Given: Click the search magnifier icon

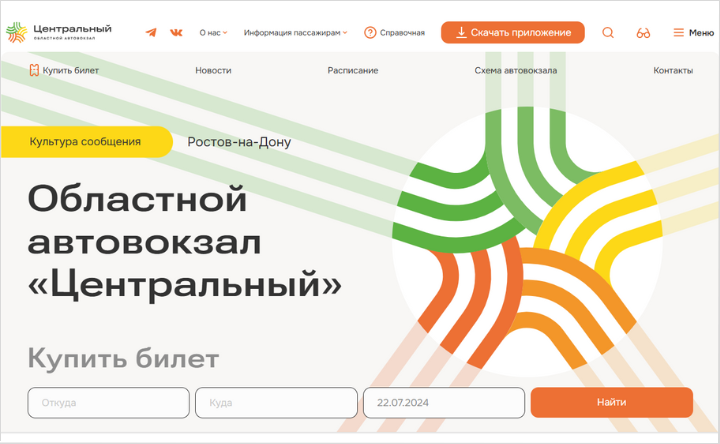Looking at the screenshot, I should click(x=608, y=33).
